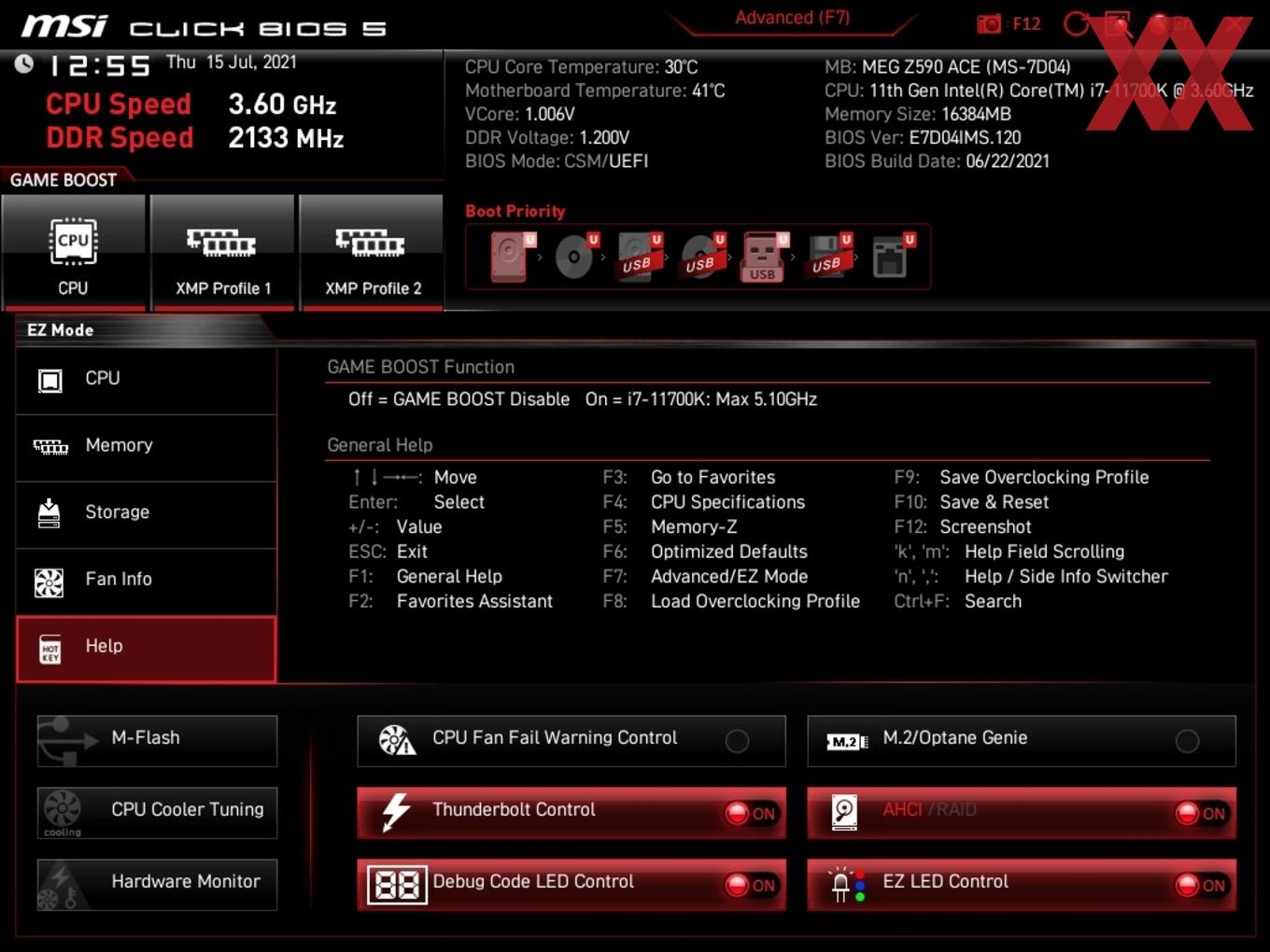Image resolution: width=1270 pixels, height=952 pixels.
Task: Select the Help hotkey section
Action: point(147,648)
